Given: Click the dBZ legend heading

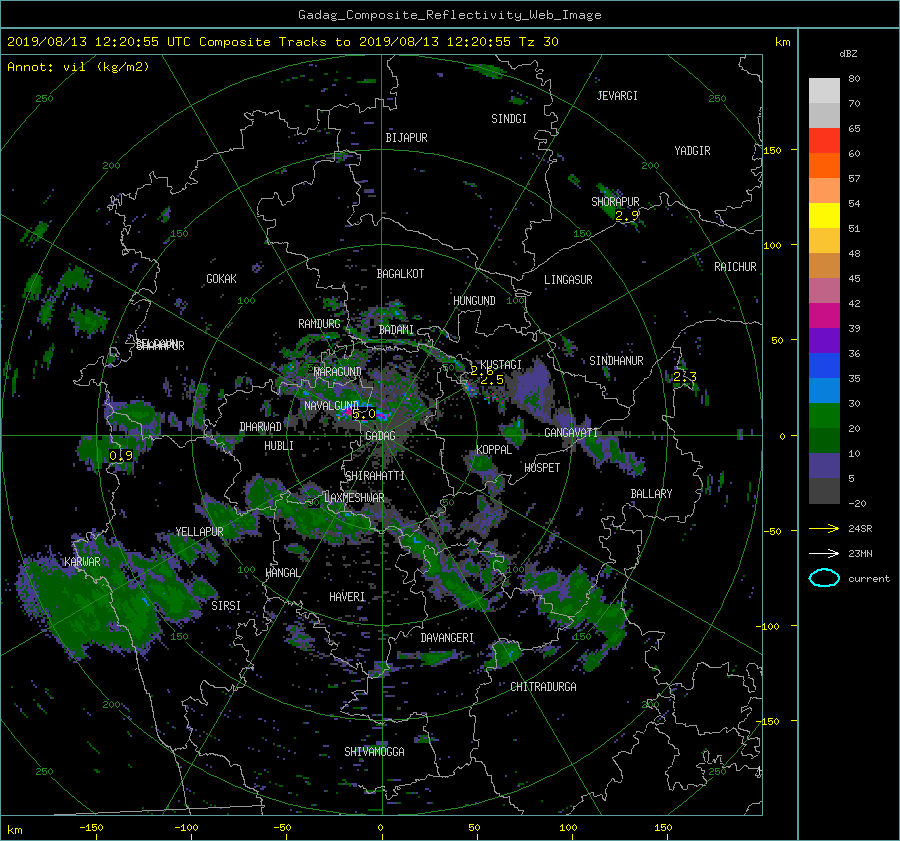Looking at the screenshot, I should pyautogui.click(x=848, y=54).
